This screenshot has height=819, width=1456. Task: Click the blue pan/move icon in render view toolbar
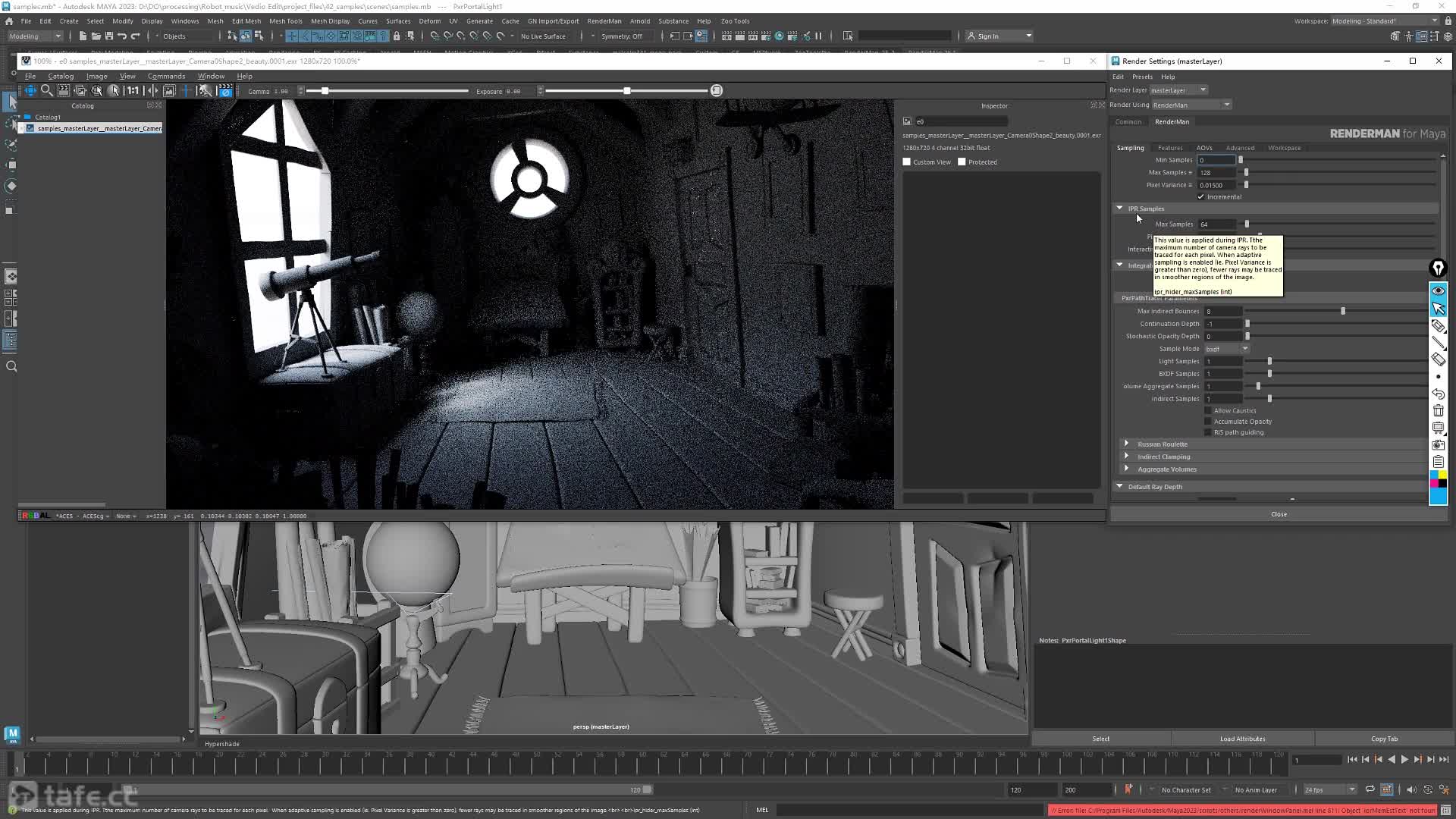click(30, 90)
